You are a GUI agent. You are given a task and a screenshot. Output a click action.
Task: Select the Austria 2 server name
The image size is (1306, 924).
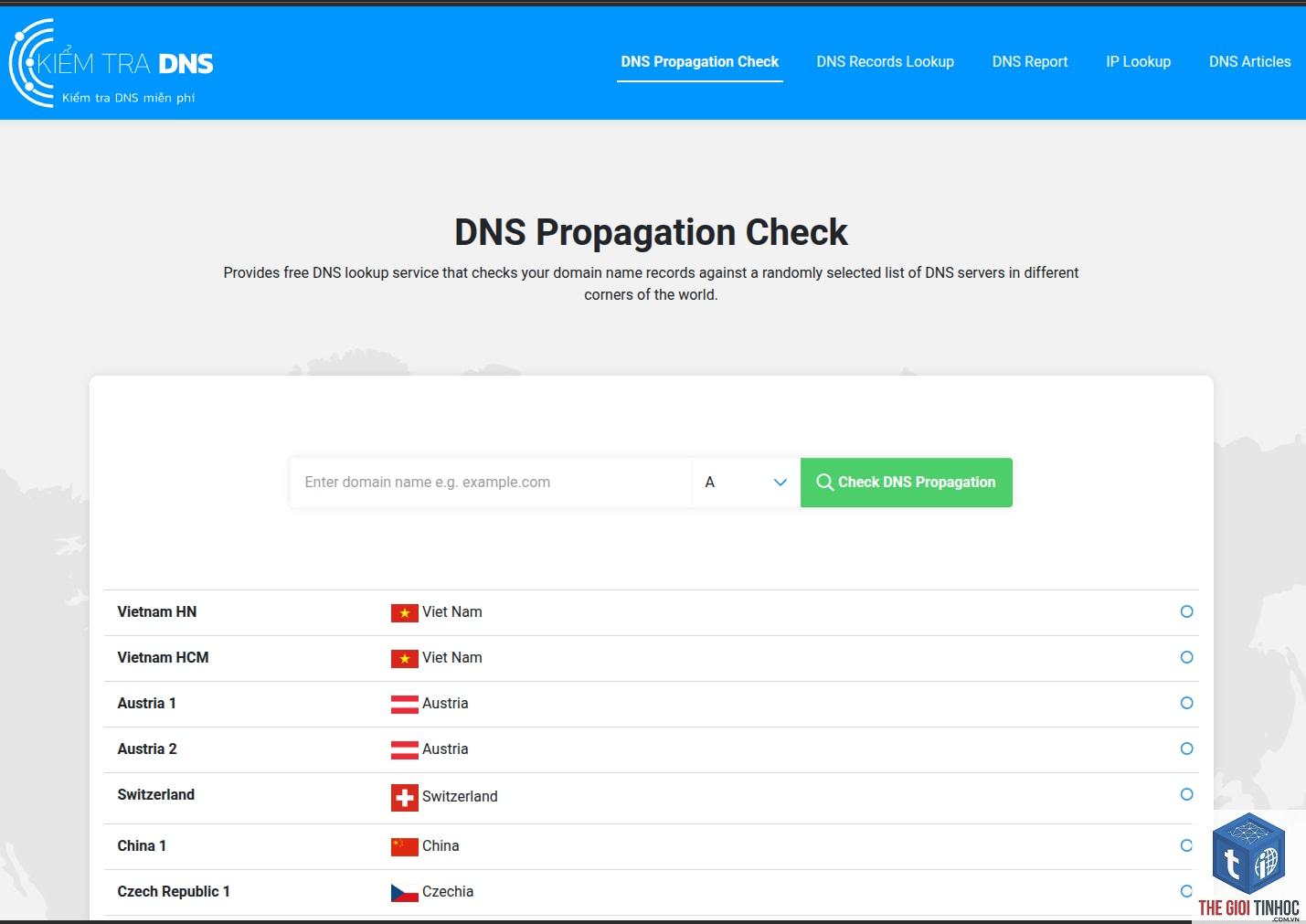tap(147, 749)
